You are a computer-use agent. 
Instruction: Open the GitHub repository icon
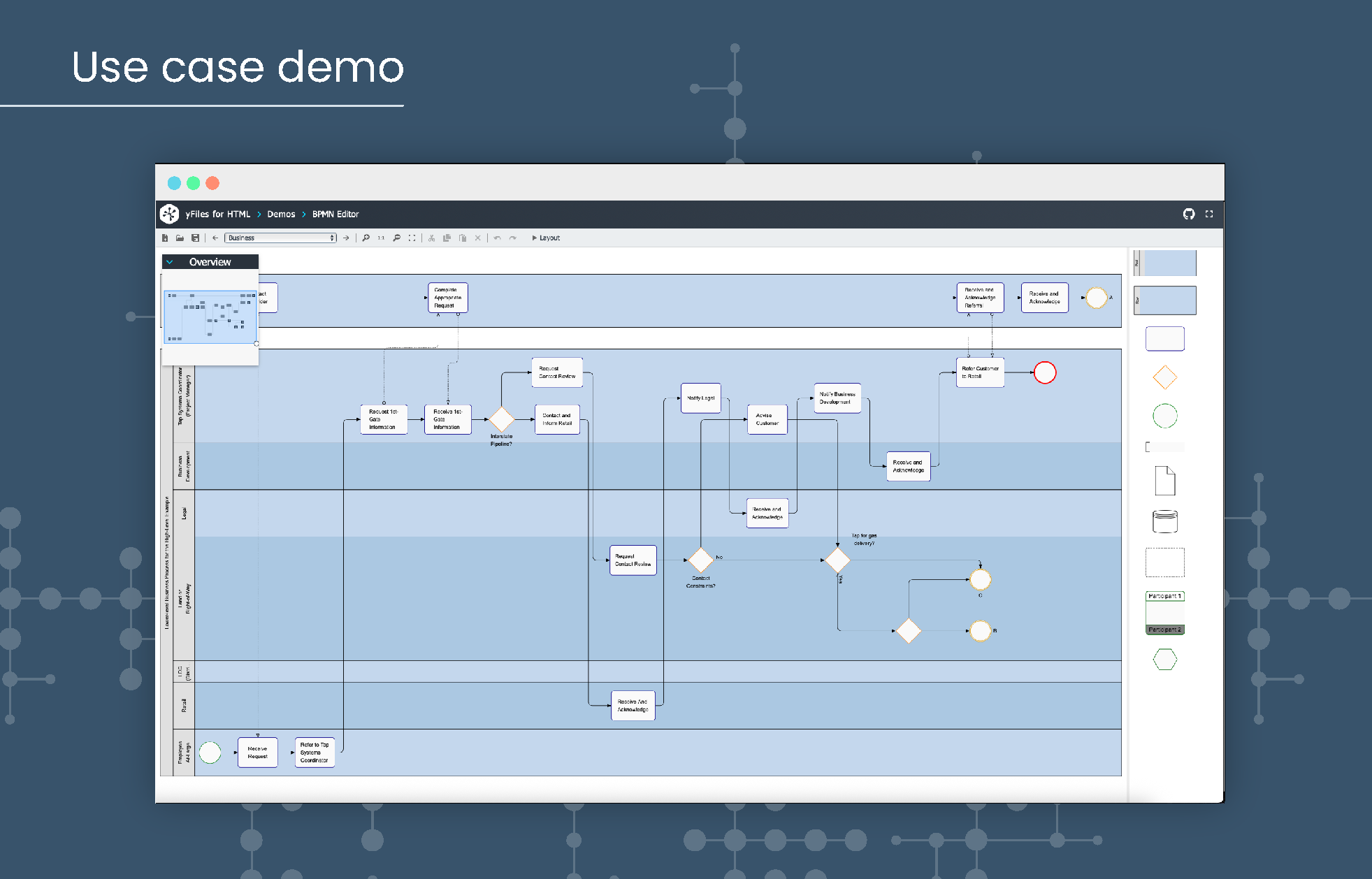click(1189, 214)
